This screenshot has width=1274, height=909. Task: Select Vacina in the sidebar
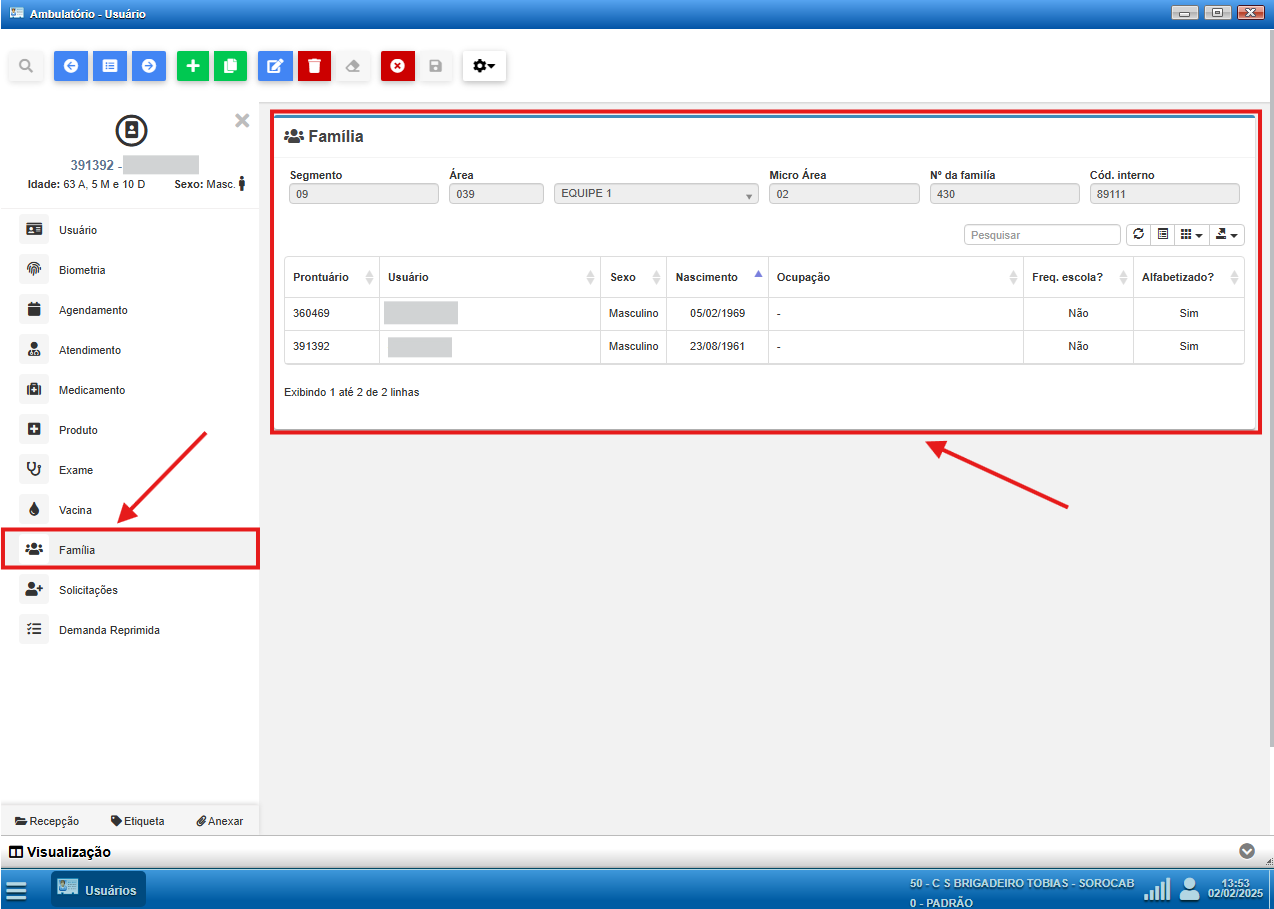pos(75,510)
